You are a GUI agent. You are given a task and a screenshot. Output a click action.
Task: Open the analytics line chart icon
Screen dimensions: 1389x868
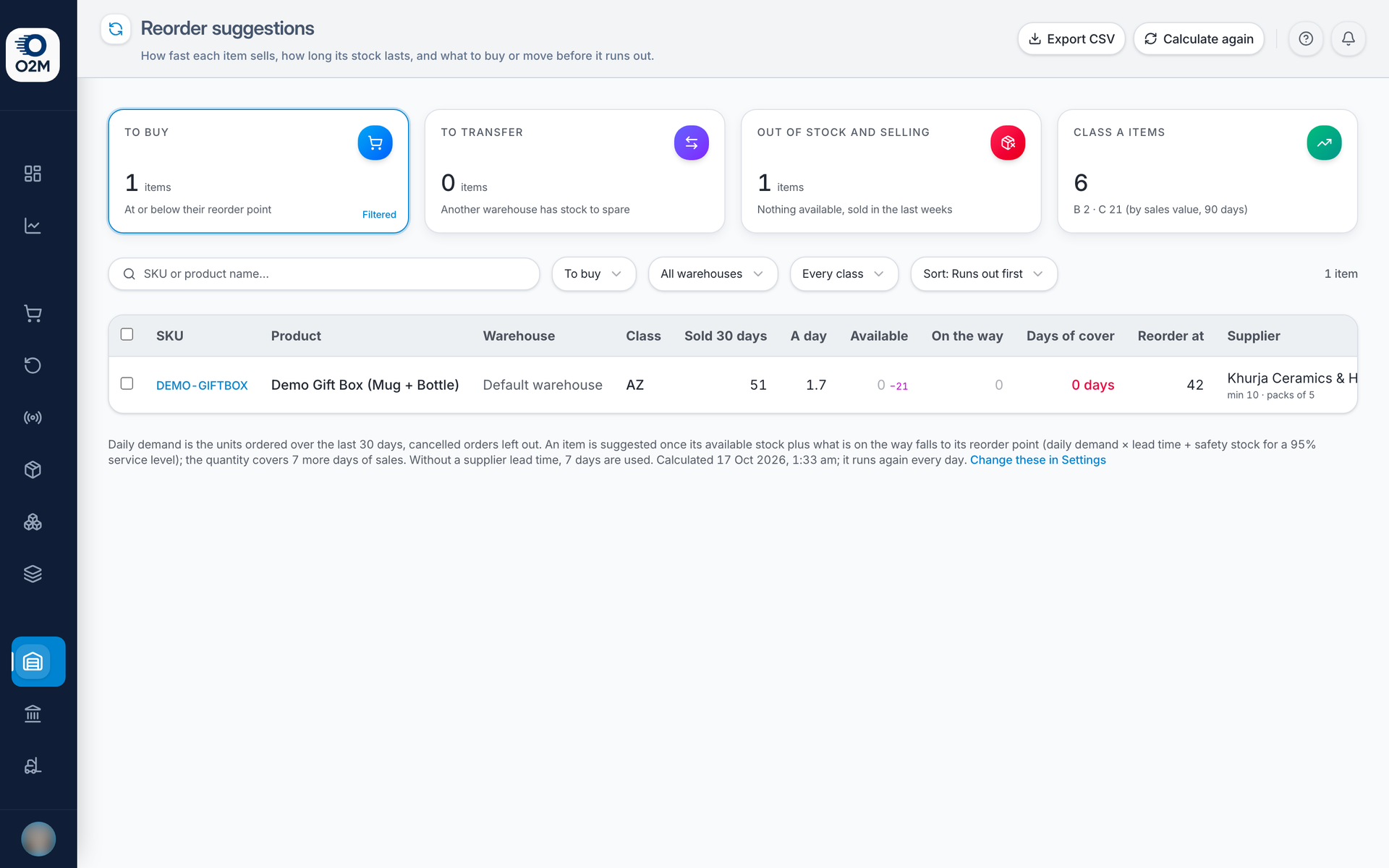coord(33,226)
